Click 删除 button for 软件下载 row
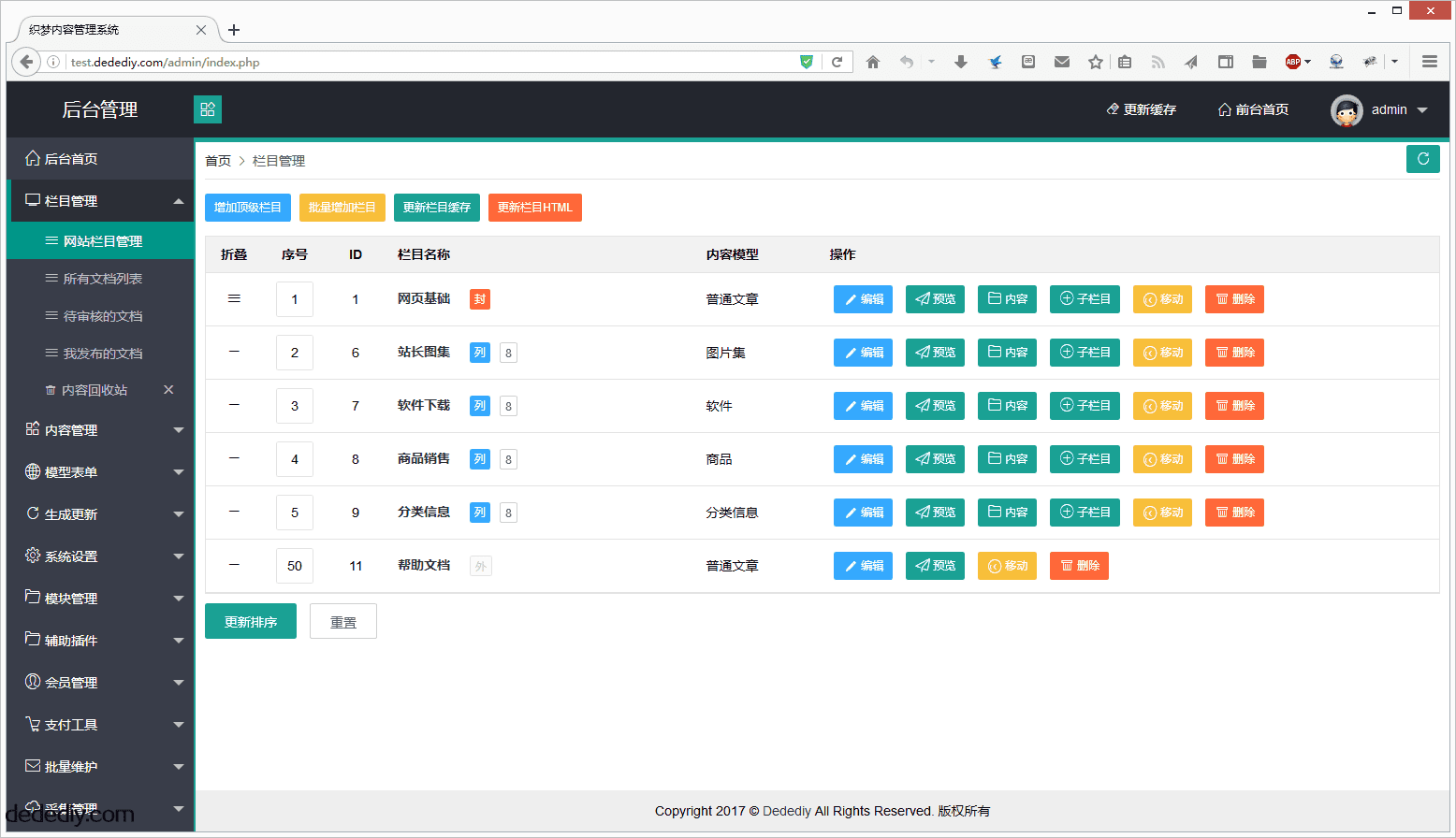Viewport: 1456px width, 838px height. click(x=1234, y=406)
